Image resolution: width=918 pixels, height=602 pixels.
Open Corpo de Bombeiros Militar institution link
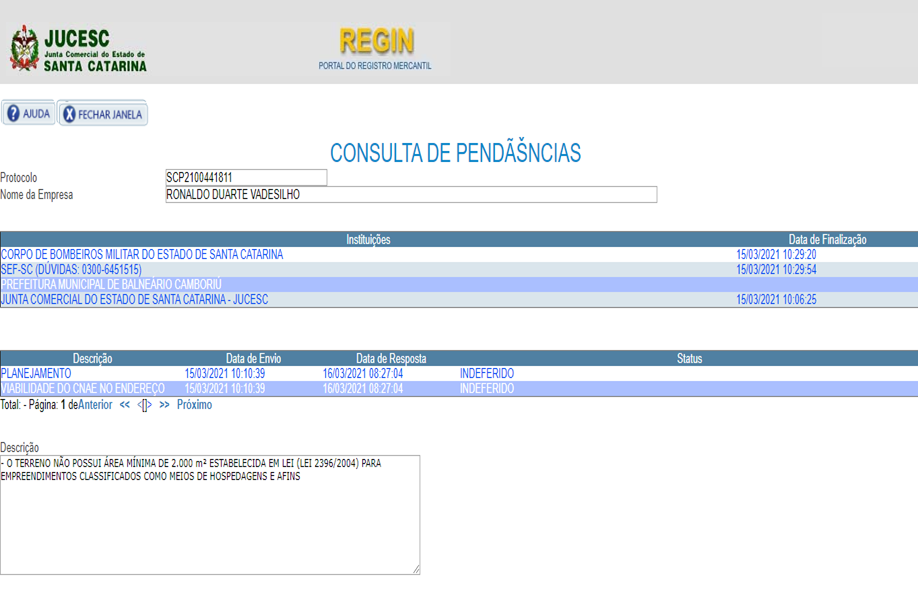[x=142, y=255]
